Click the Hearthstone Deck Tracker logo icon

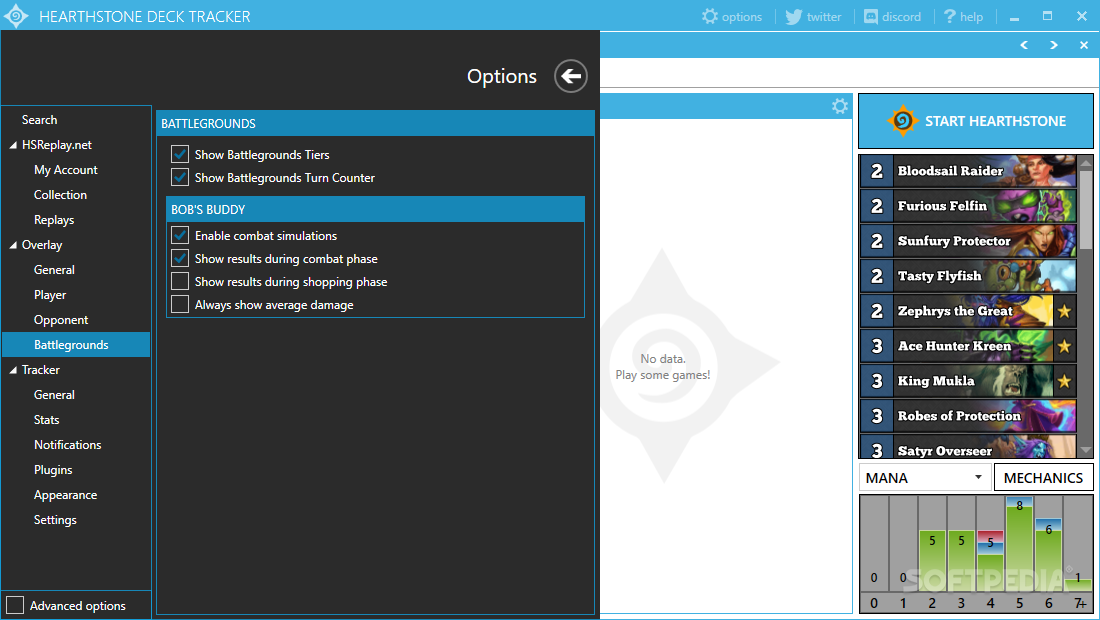pos(15,15)
